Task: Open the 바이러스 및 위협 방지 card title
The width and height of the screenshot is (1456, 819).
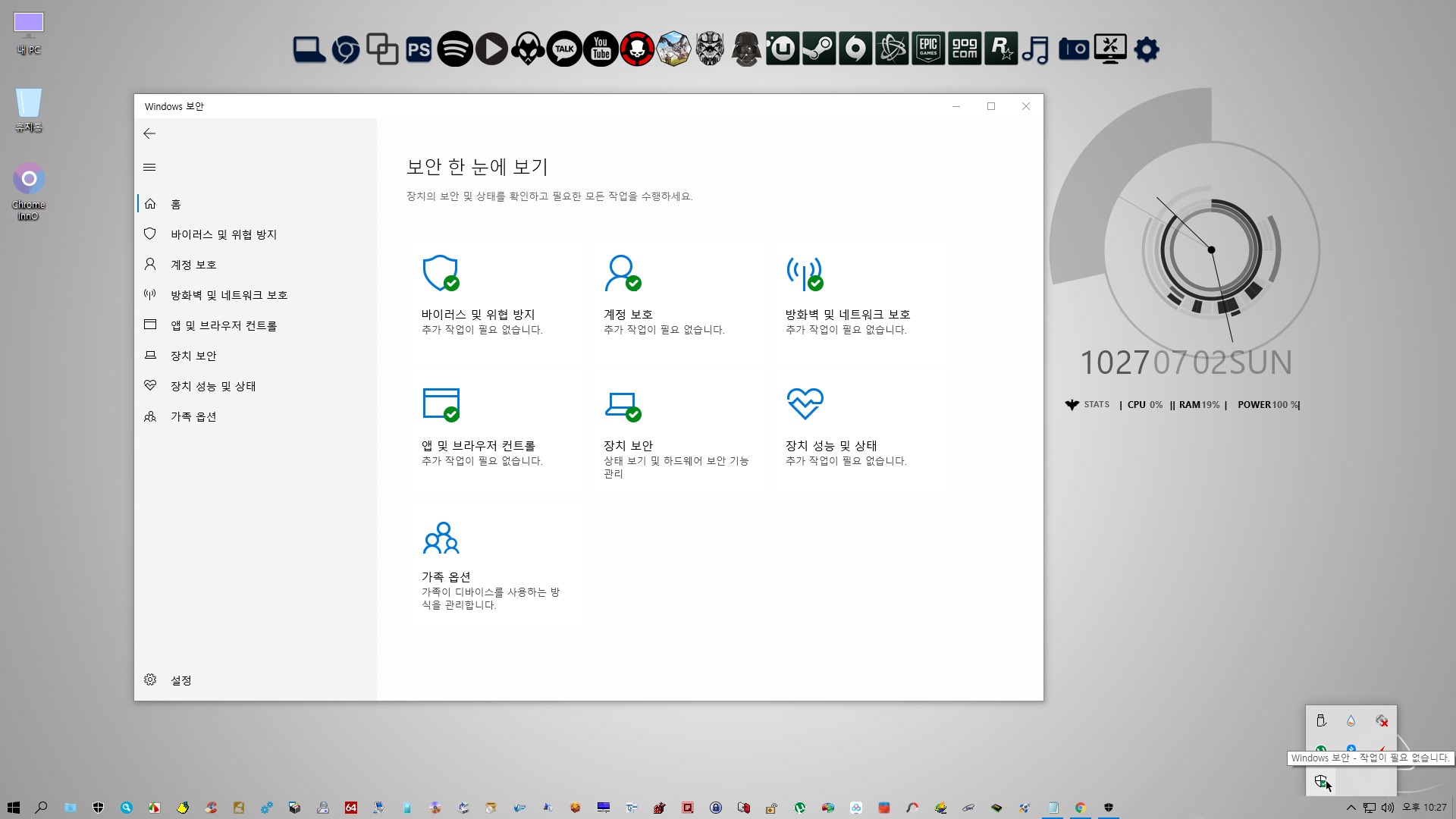Action: (x=479, y=314)
